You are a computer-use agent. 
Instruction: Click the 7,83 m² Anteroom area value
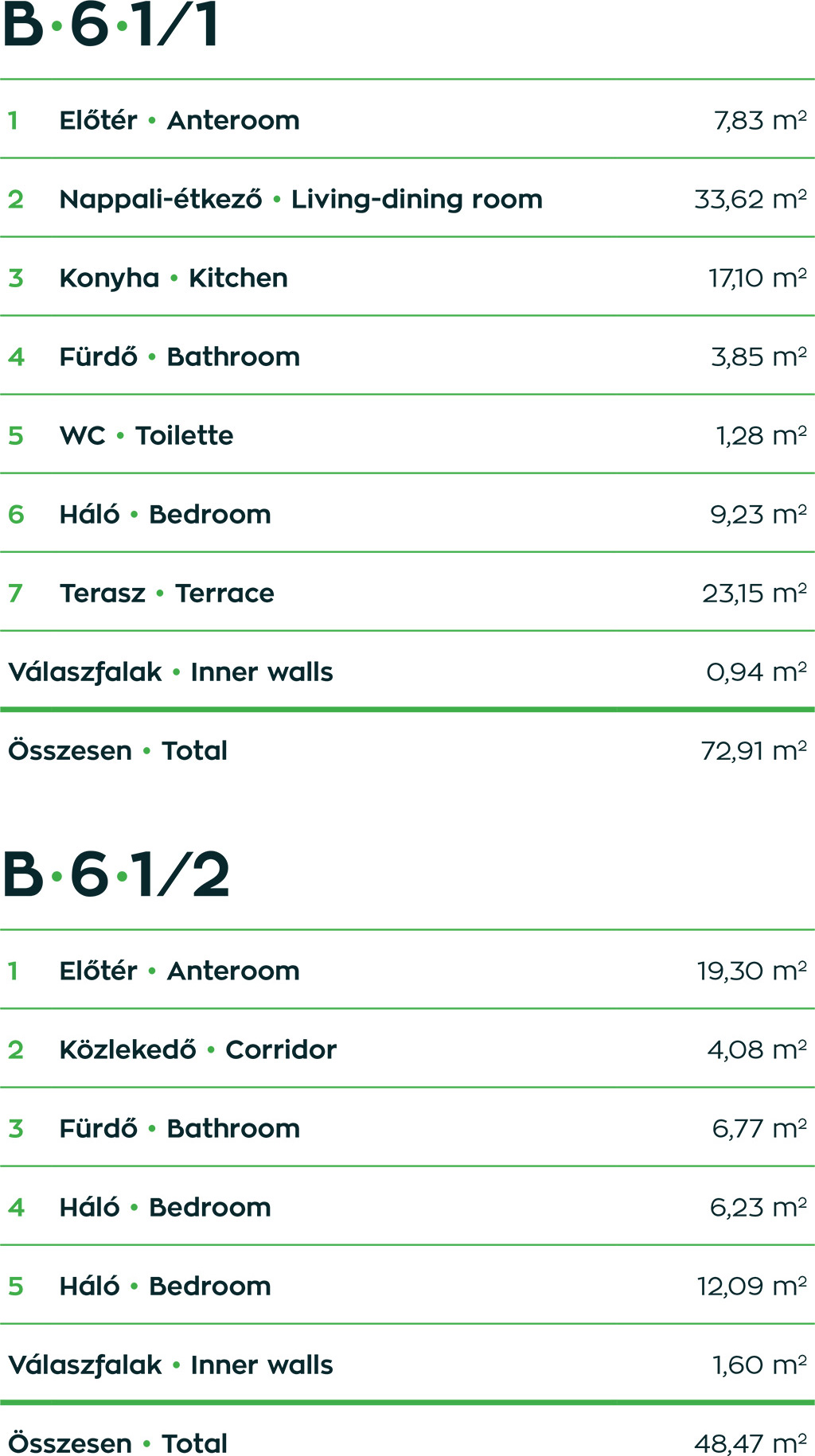tap(760, 120)
